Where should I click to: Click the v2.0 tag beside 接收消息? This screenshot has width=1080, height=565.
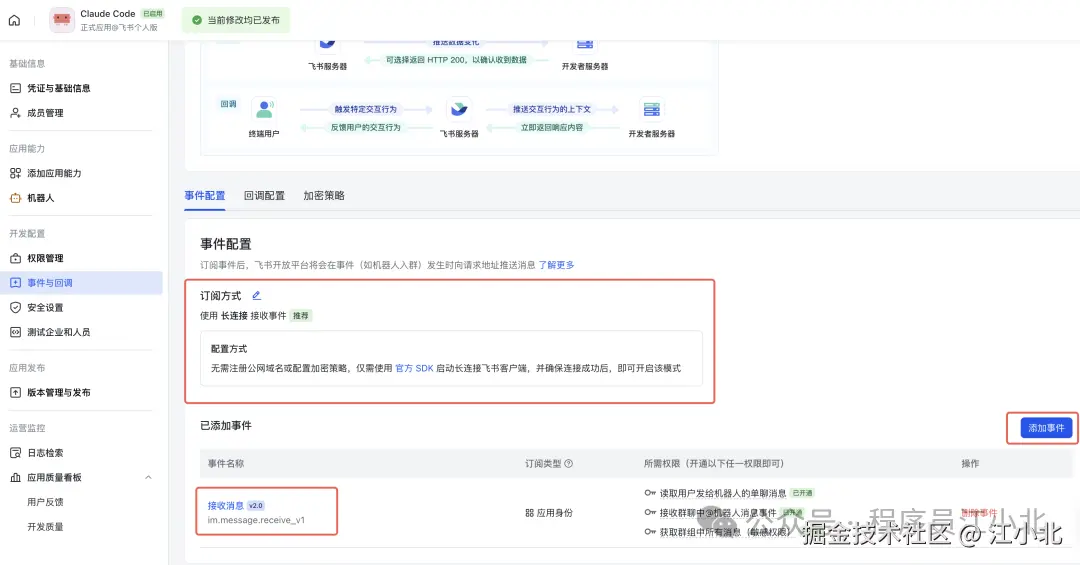[x=256, y=505]
